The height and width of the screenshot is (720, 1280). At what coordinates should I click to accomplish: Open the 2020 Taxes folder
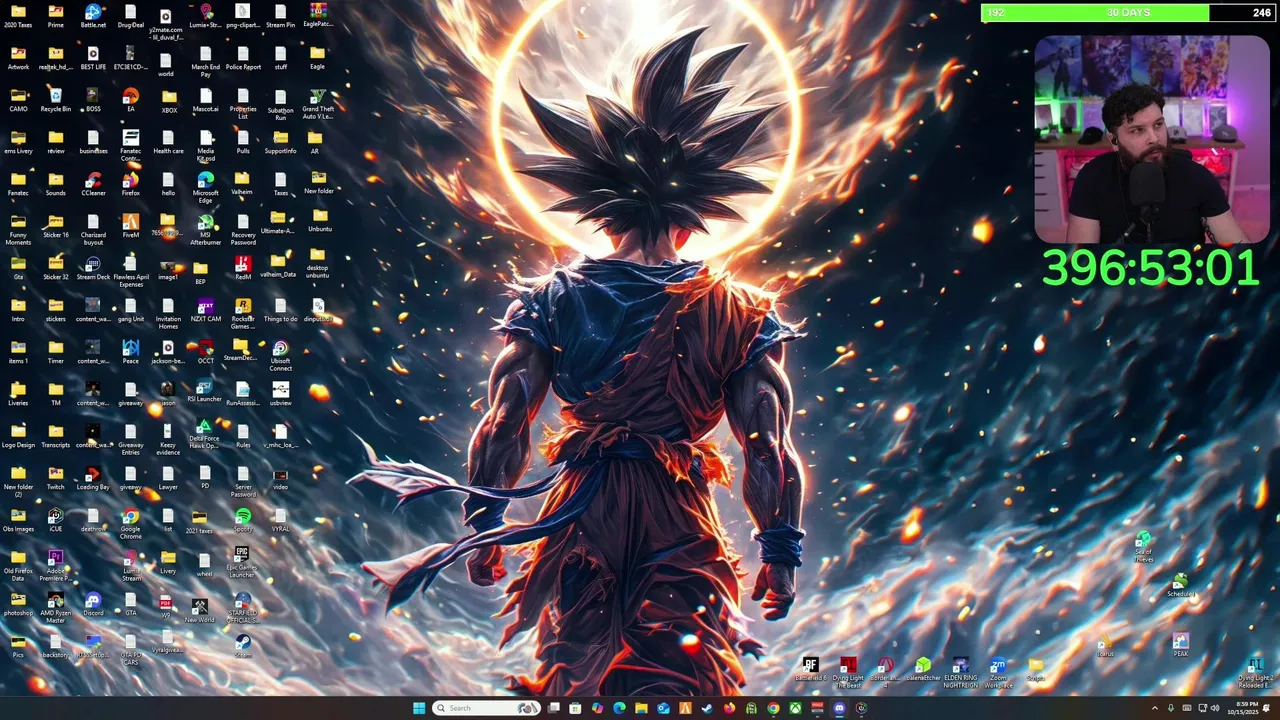pyautogui.click(x=18, y=15)
